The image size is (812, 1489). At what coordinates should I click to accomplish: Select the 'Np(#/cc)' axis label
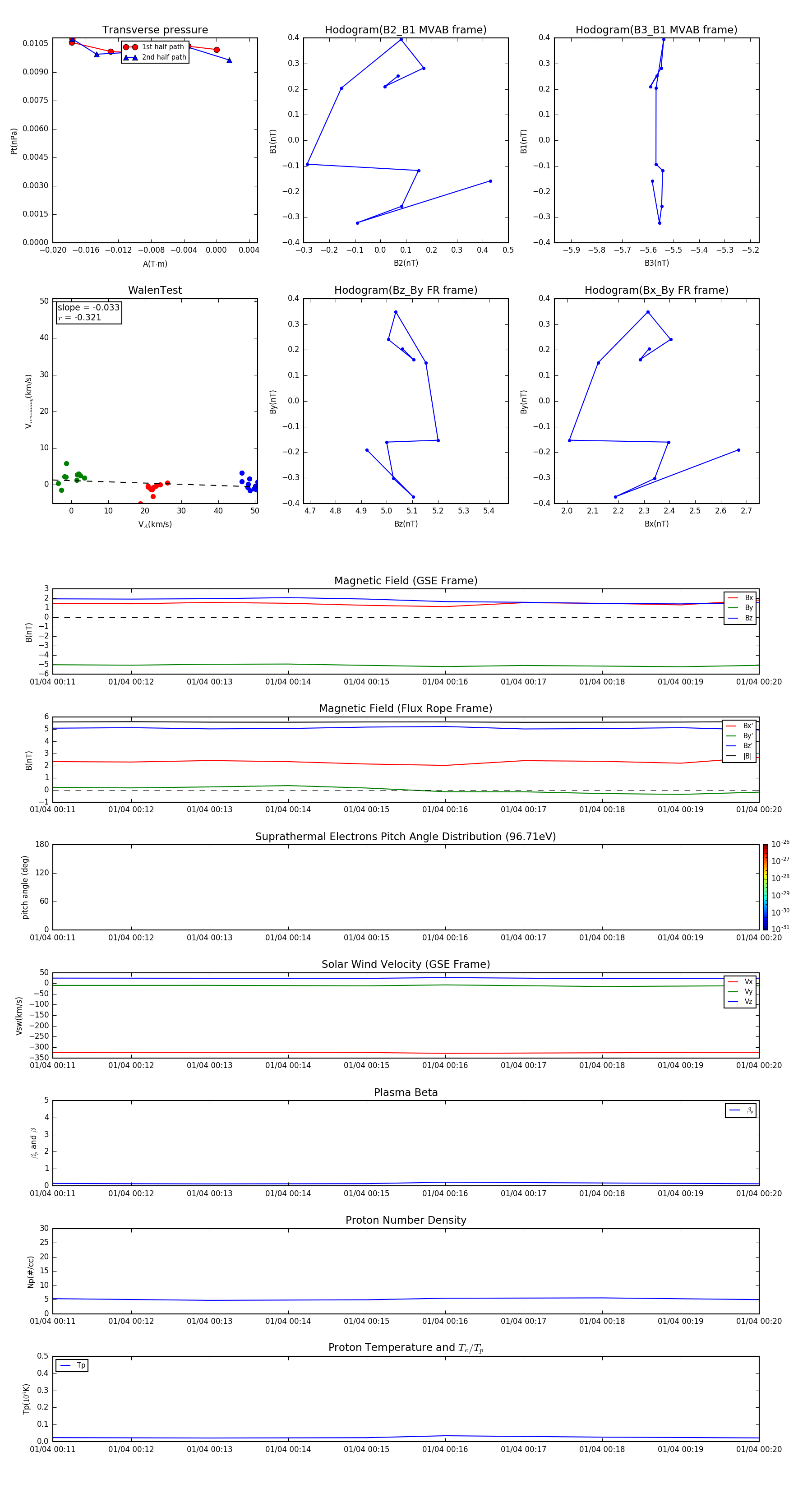[31, 1272]
